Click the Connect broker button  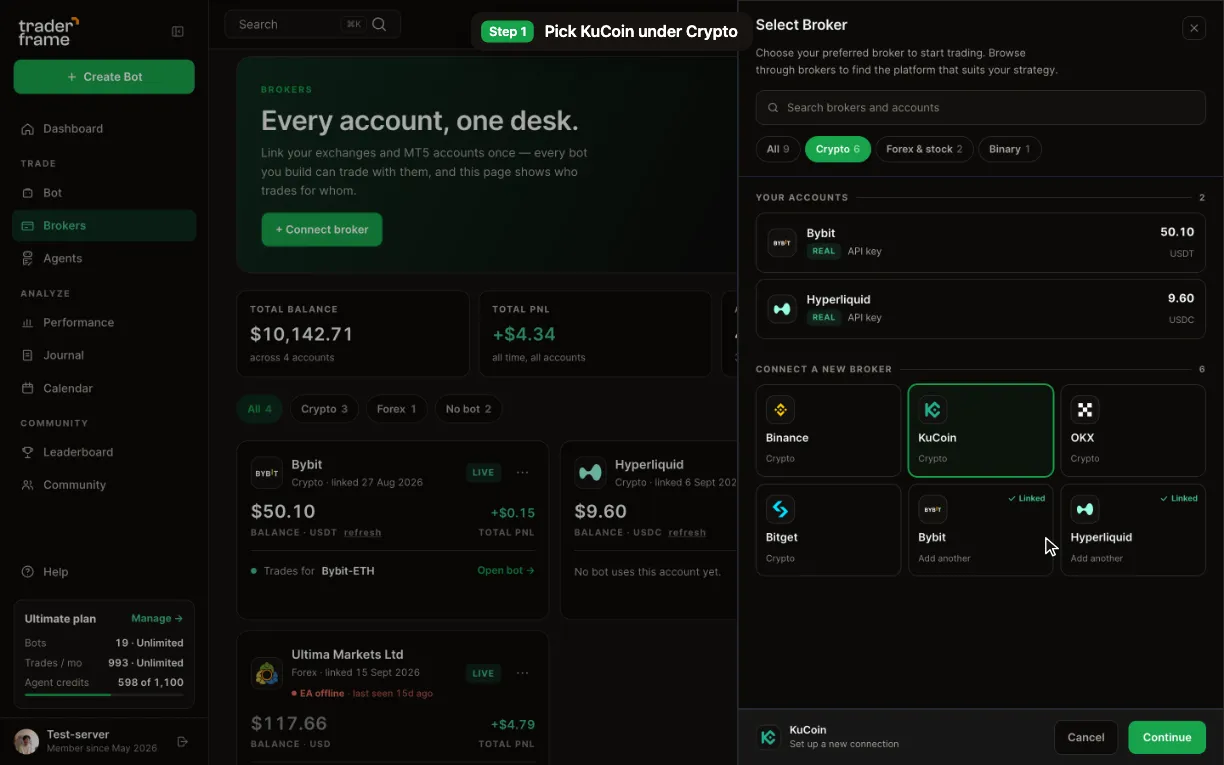[x=321, y=230]
